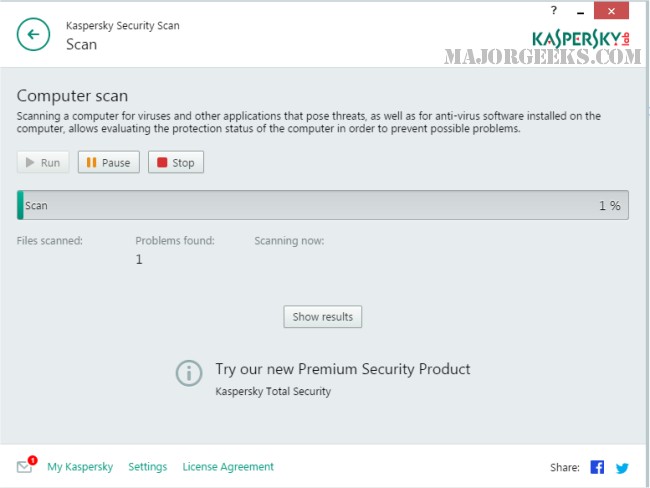This screenshot has width=650, height=488.
Task: Select the Kaspersky Total Security text
Action: (x=273, y=391)
